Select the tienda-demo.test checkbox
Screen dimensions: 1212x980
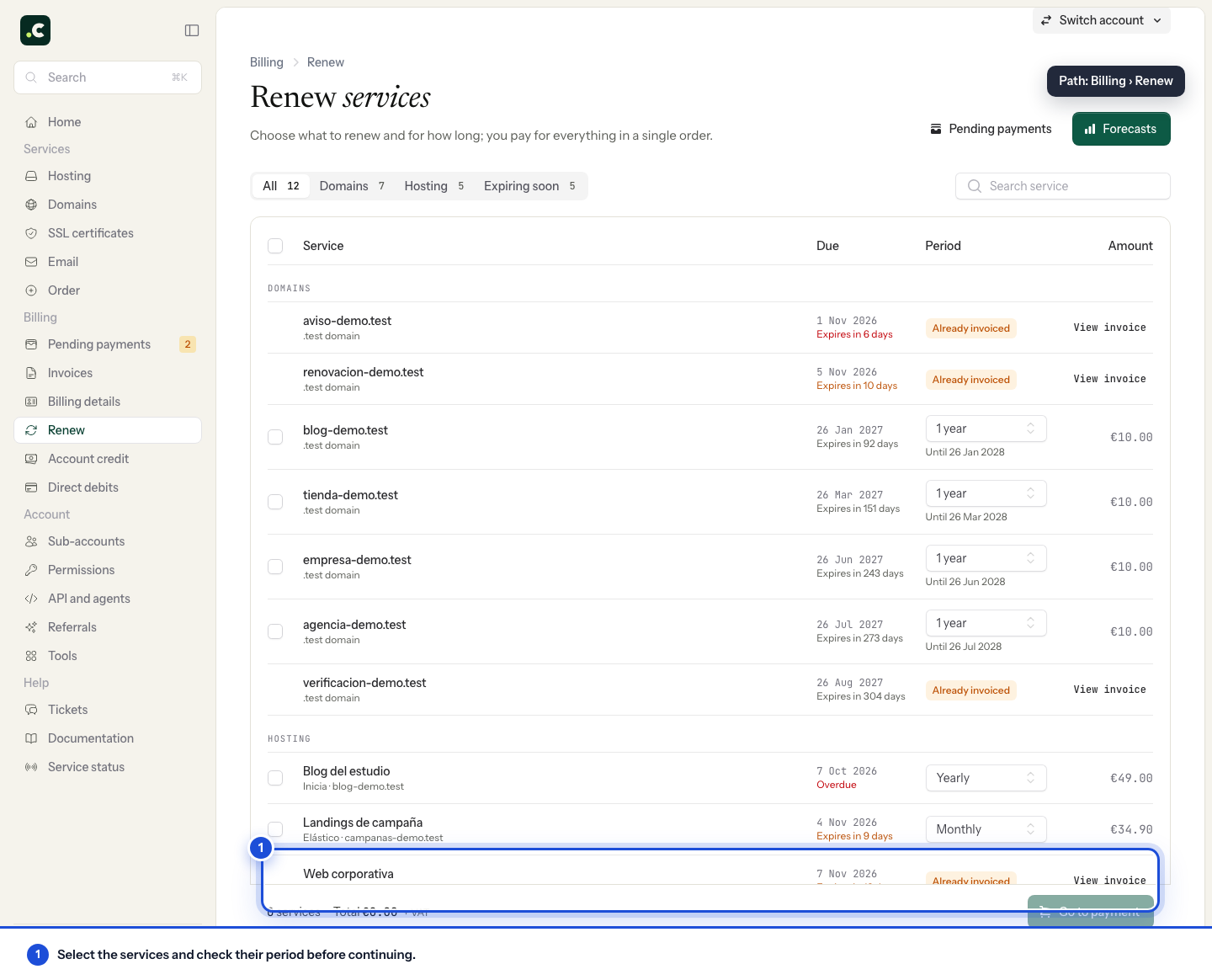[275, 502]
